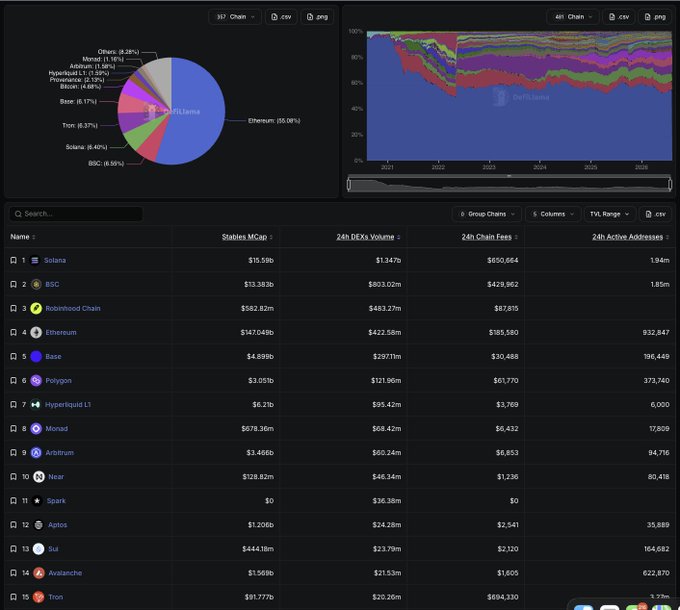Sort by 24h Active Addresses column
Image resolution: width=680 pixels, height=610 pixels.
tap(631, 237)
